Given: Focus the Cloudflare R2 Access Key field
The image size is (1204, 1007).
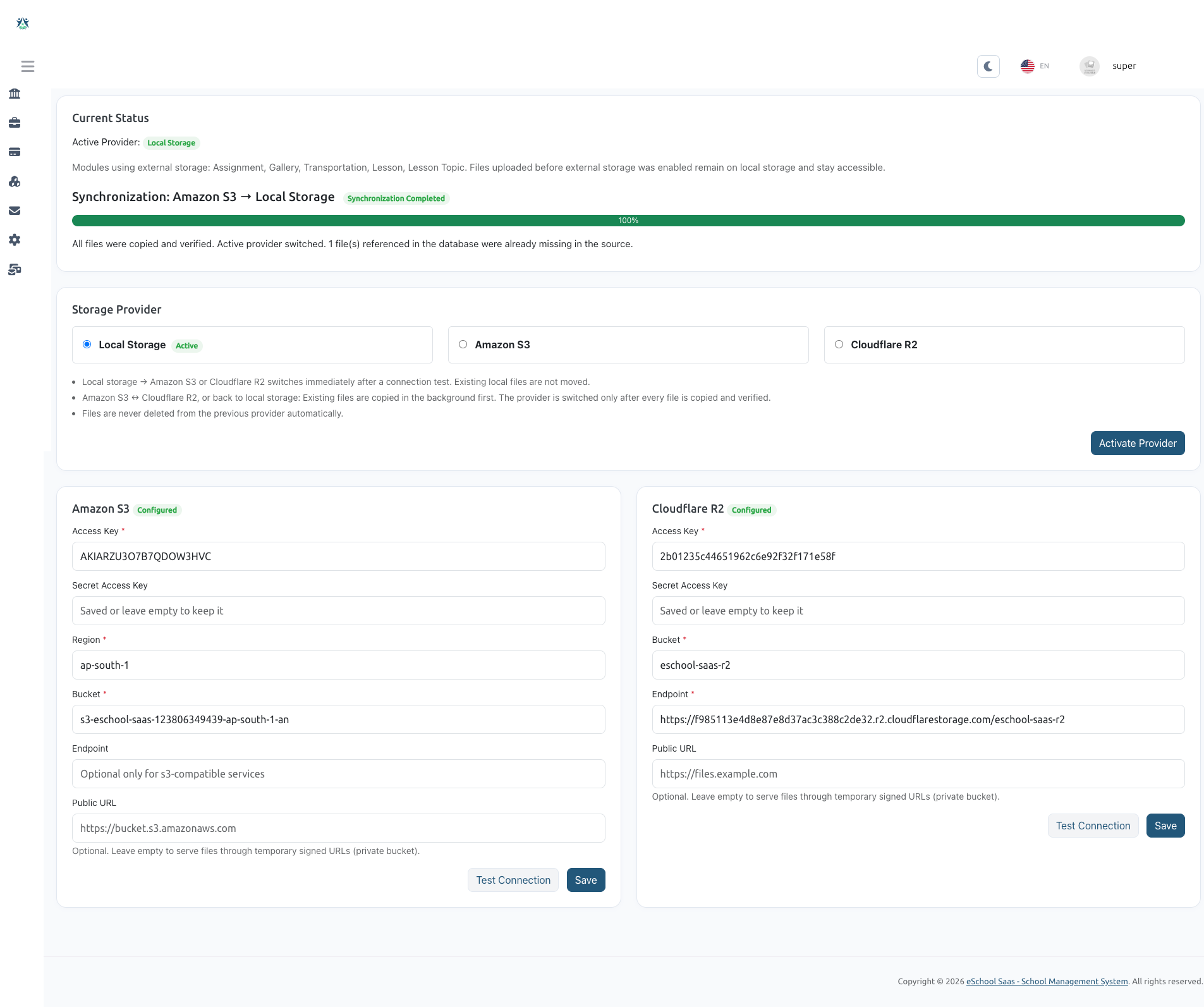Looking at the screenshot, I should coord(918,556).
